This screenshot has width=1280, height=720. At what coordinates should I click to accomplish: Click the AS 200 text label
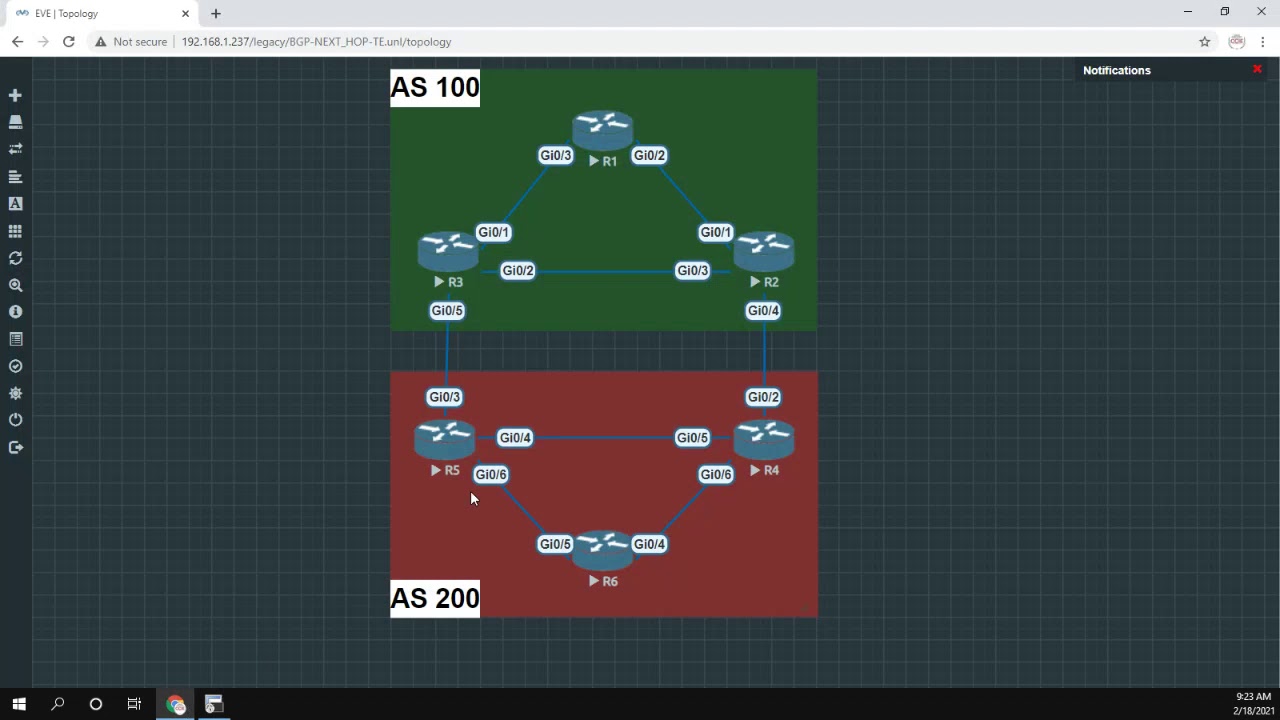pyautogui.click(x=435, y=598)
